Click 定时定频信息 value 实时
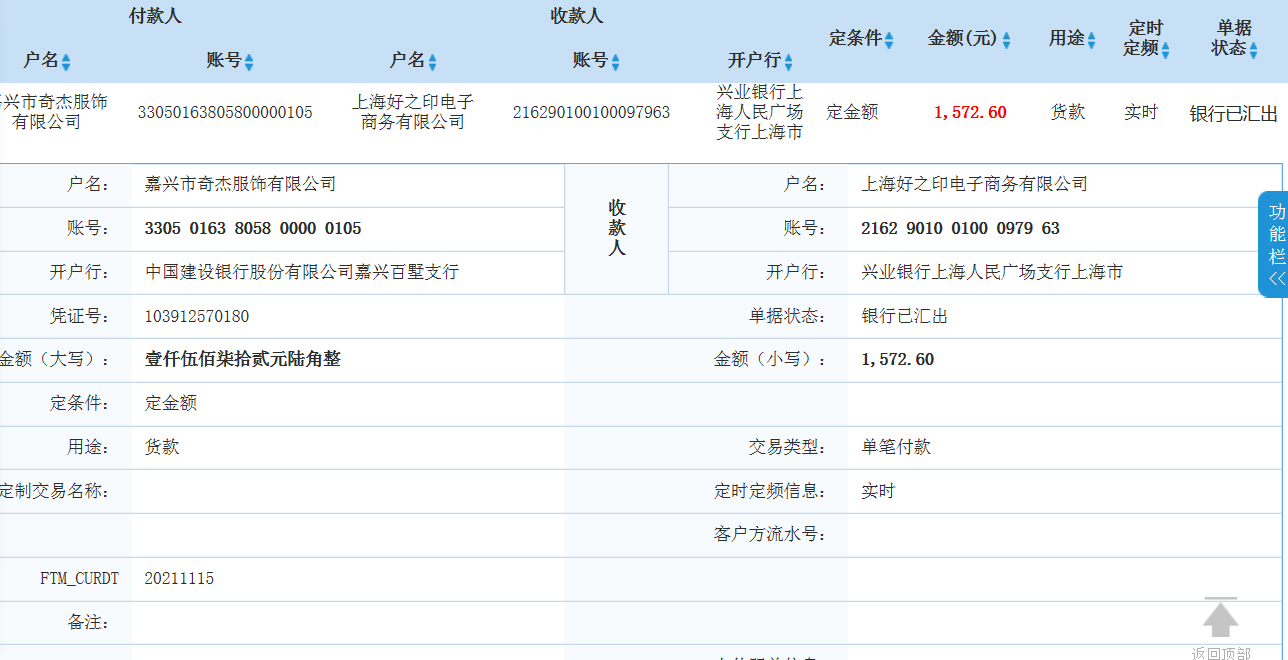Viewport: 1288px width, 660px height. (x=879, y=491)
